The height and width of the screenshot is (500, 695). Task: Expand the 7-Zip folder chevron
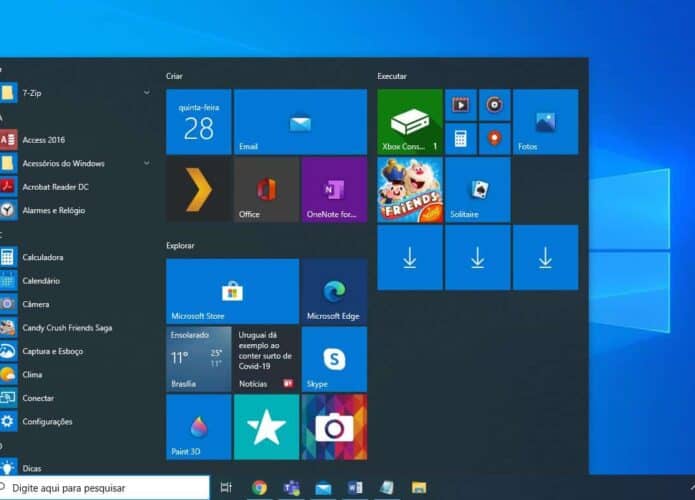tap(147, 93)
